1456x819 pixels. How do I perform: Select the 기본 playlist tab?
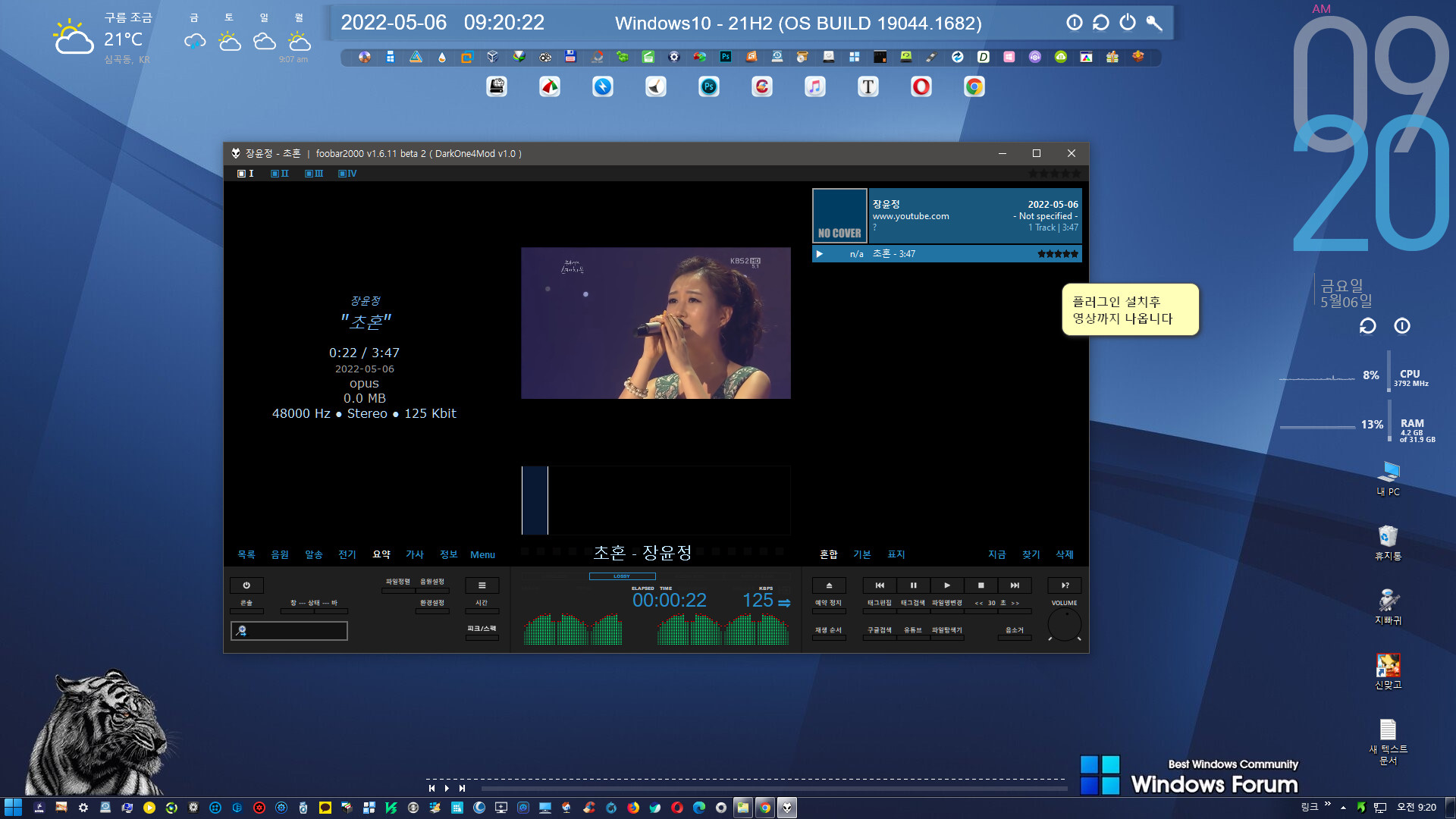click(x=862, y=554)
